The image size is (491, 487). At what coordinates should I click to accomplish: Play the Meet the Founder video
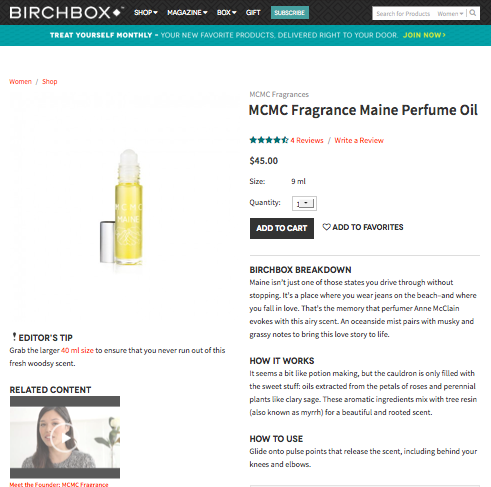coord(65,437)
